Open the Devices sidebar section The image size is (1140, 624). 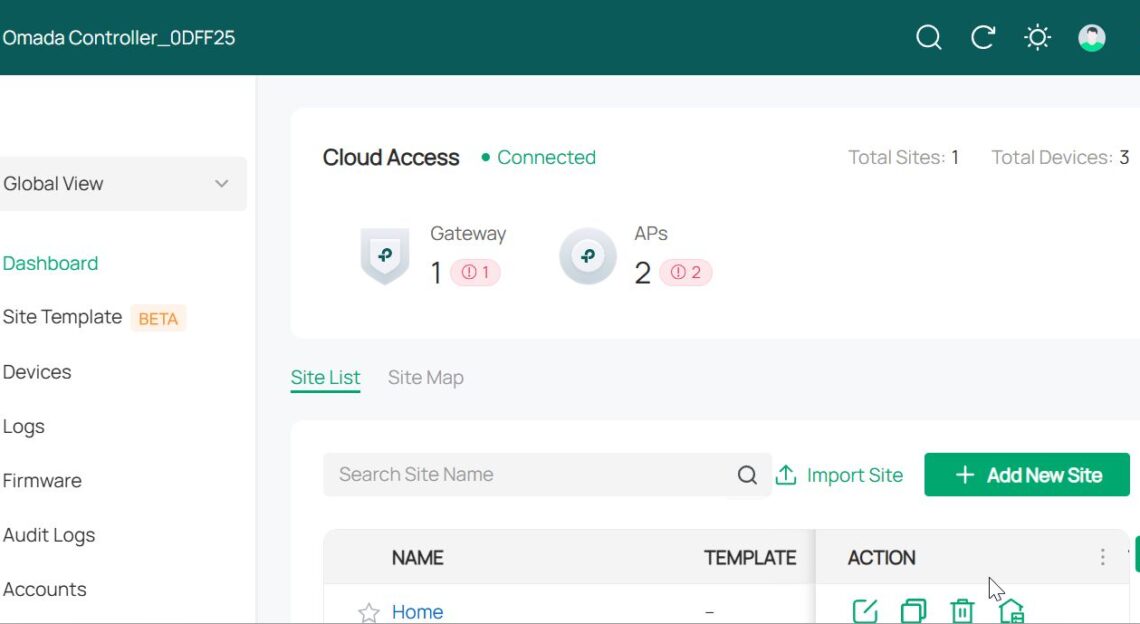[x=38, y=372]
